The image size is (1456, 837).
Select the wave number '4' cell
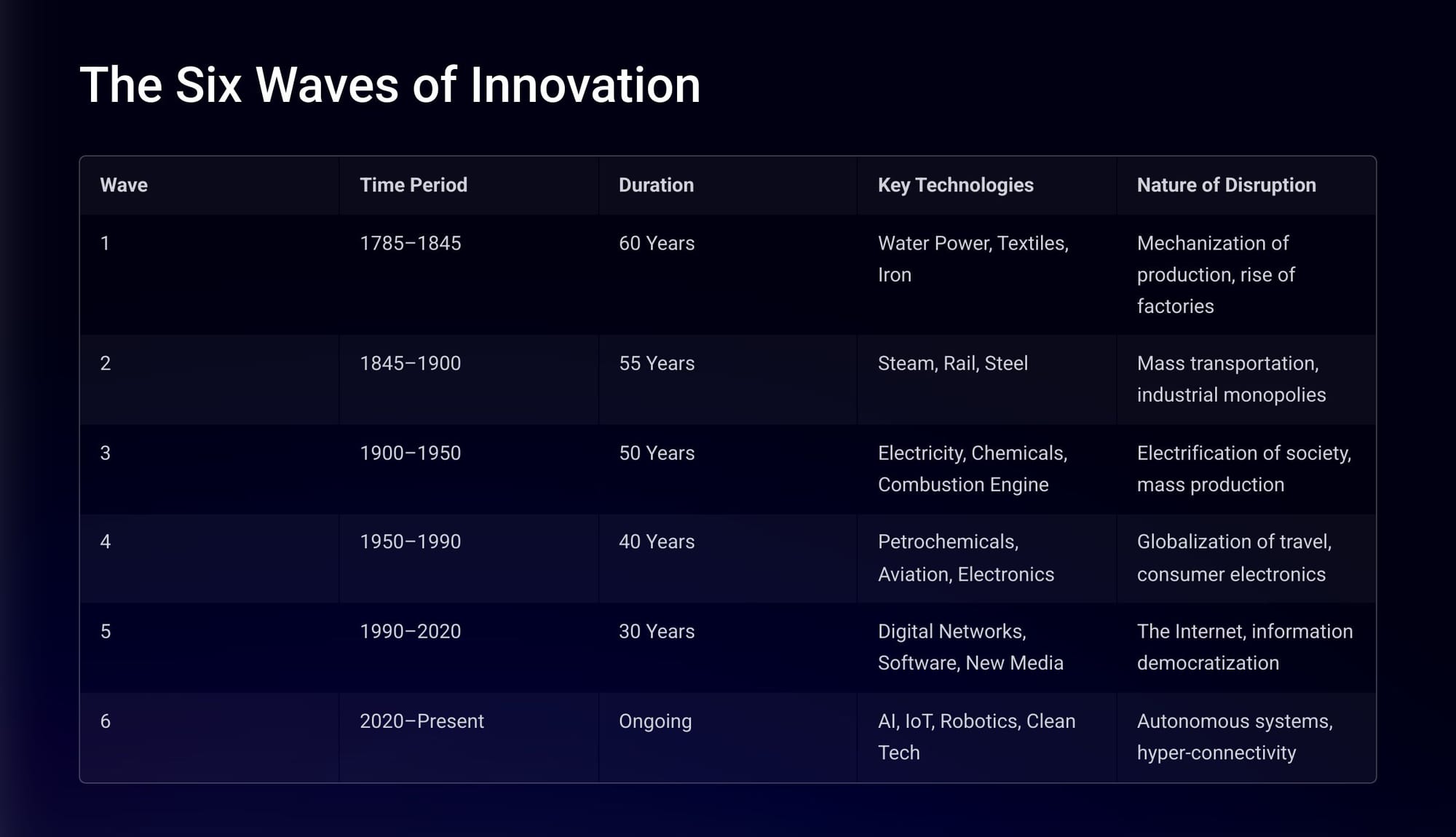click(x=210, y=558)
